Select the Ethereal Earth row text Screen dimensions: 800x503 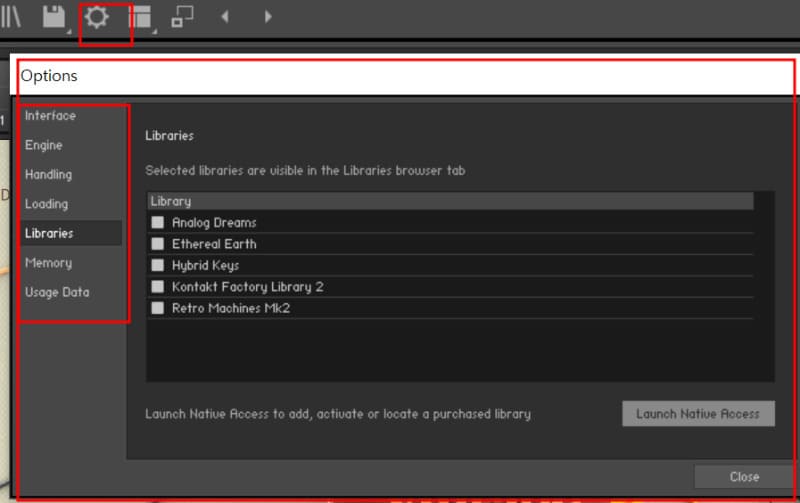pyautogui.click(x=214, y=244)
